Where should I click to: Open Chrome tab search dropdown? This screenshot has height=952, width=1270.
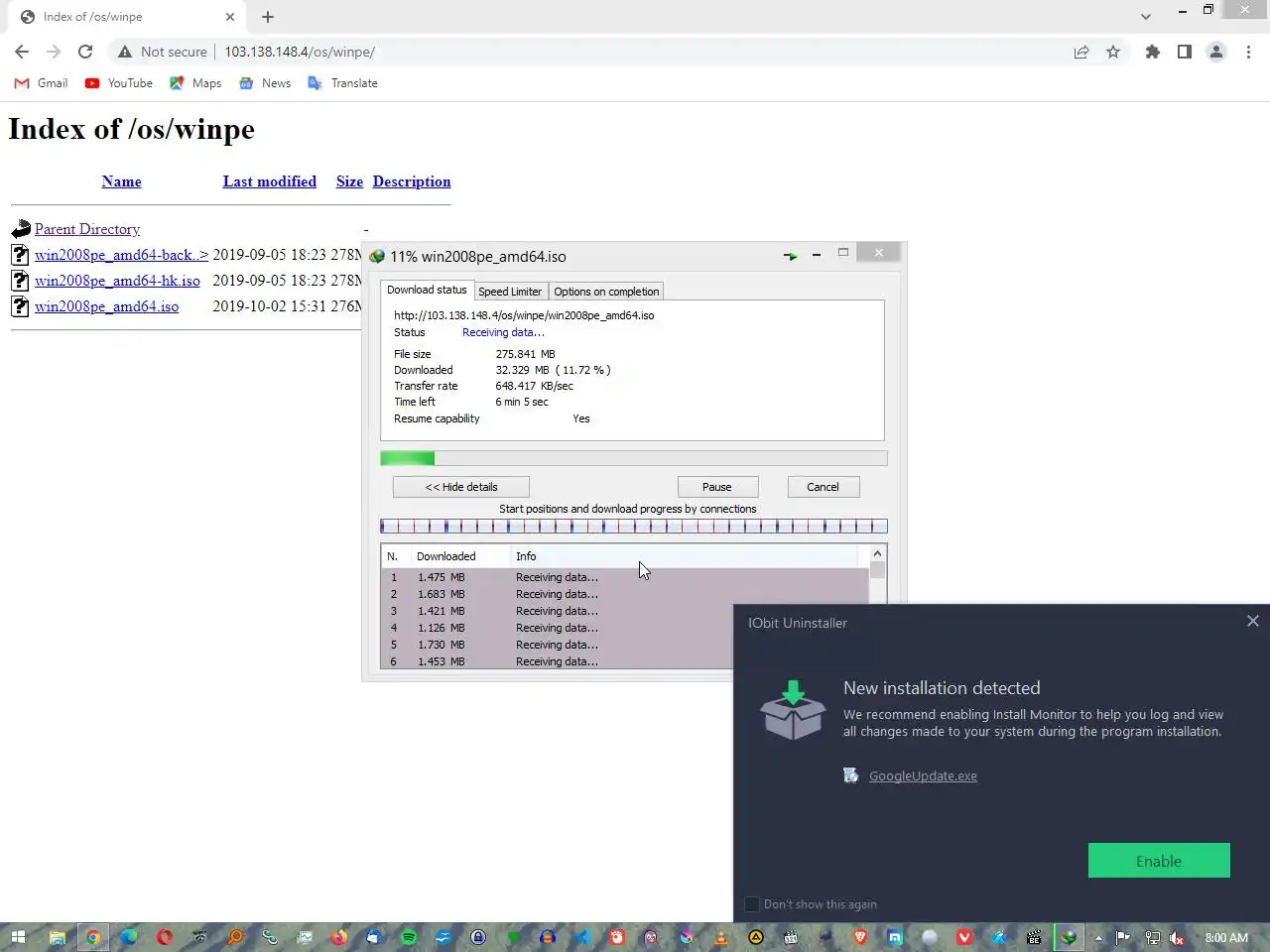pyautogui.click(x=1145, y=17)
